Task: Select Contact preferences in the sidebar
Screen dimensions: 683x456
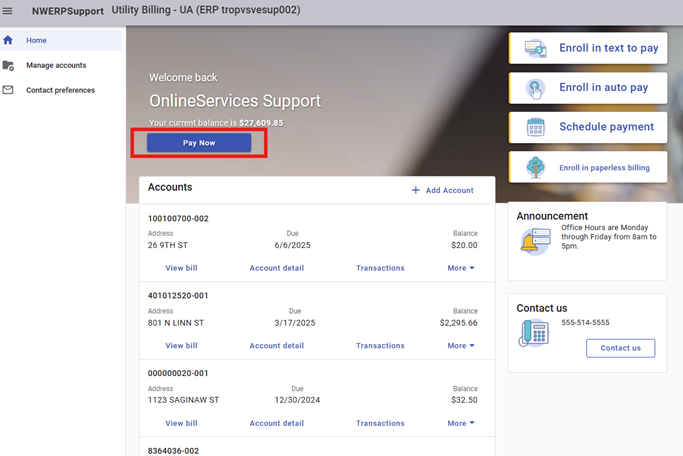Action: pos(60,90)
